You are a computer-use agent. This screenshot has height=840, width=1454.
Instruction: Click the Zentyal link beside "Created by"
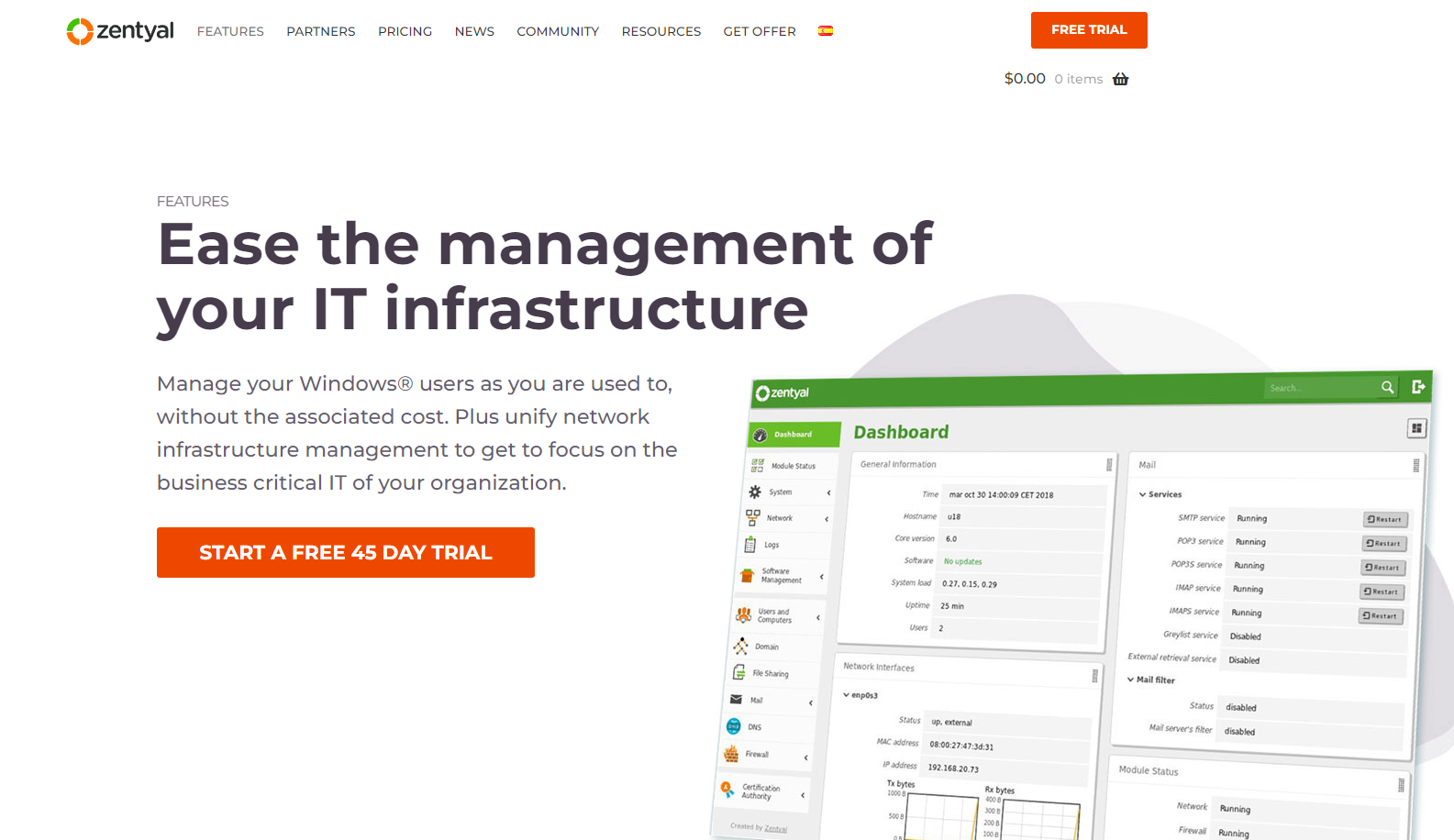pyautogui.click(x=776, y=828)
